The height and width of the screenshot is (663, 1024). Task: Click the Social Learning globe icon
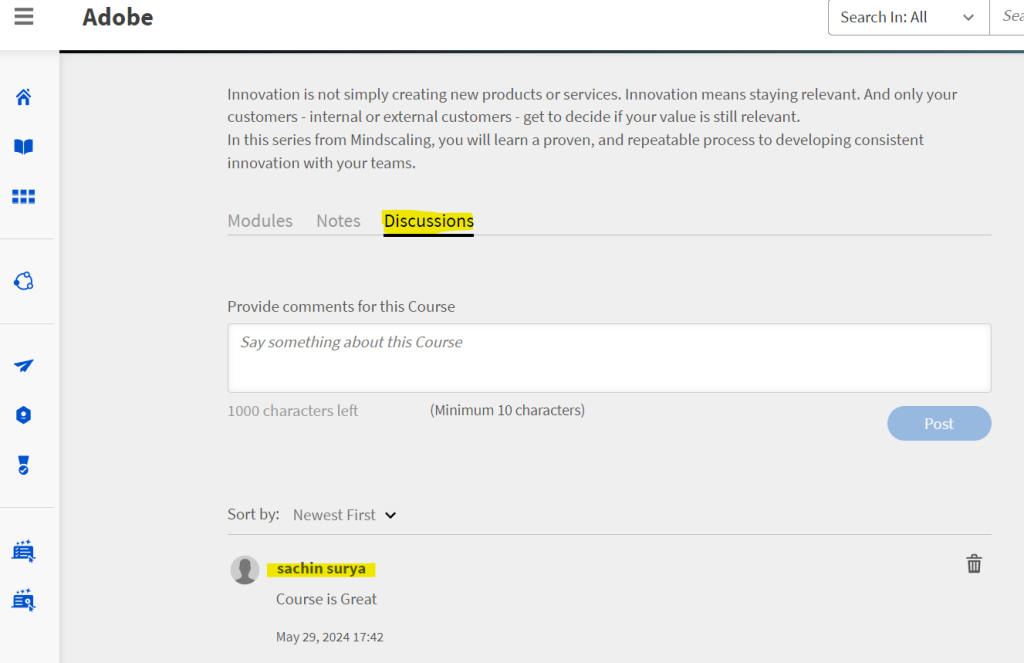click(x=22, y=281)
